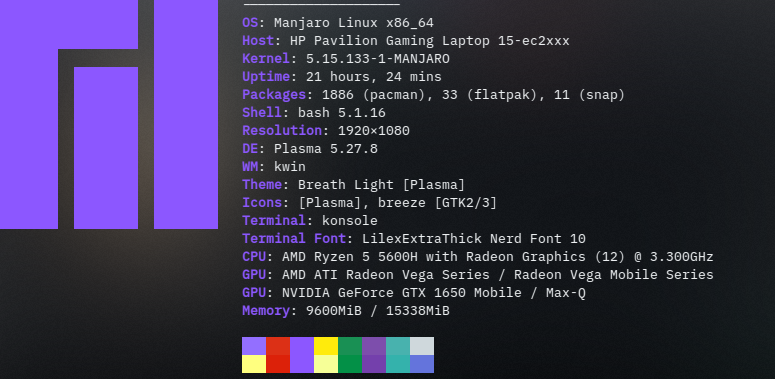Click the bright yellow top-row swatch
Screen dimensions: 775x379
pos(326,346)
